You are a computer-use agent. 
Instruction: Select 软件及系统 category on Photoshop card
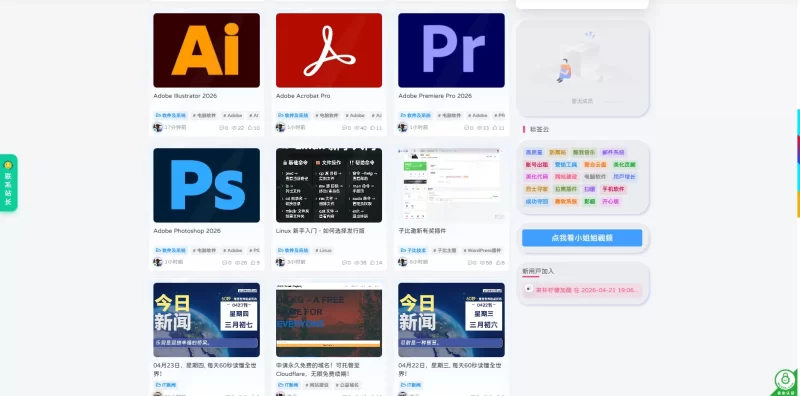tap(171, 251)
